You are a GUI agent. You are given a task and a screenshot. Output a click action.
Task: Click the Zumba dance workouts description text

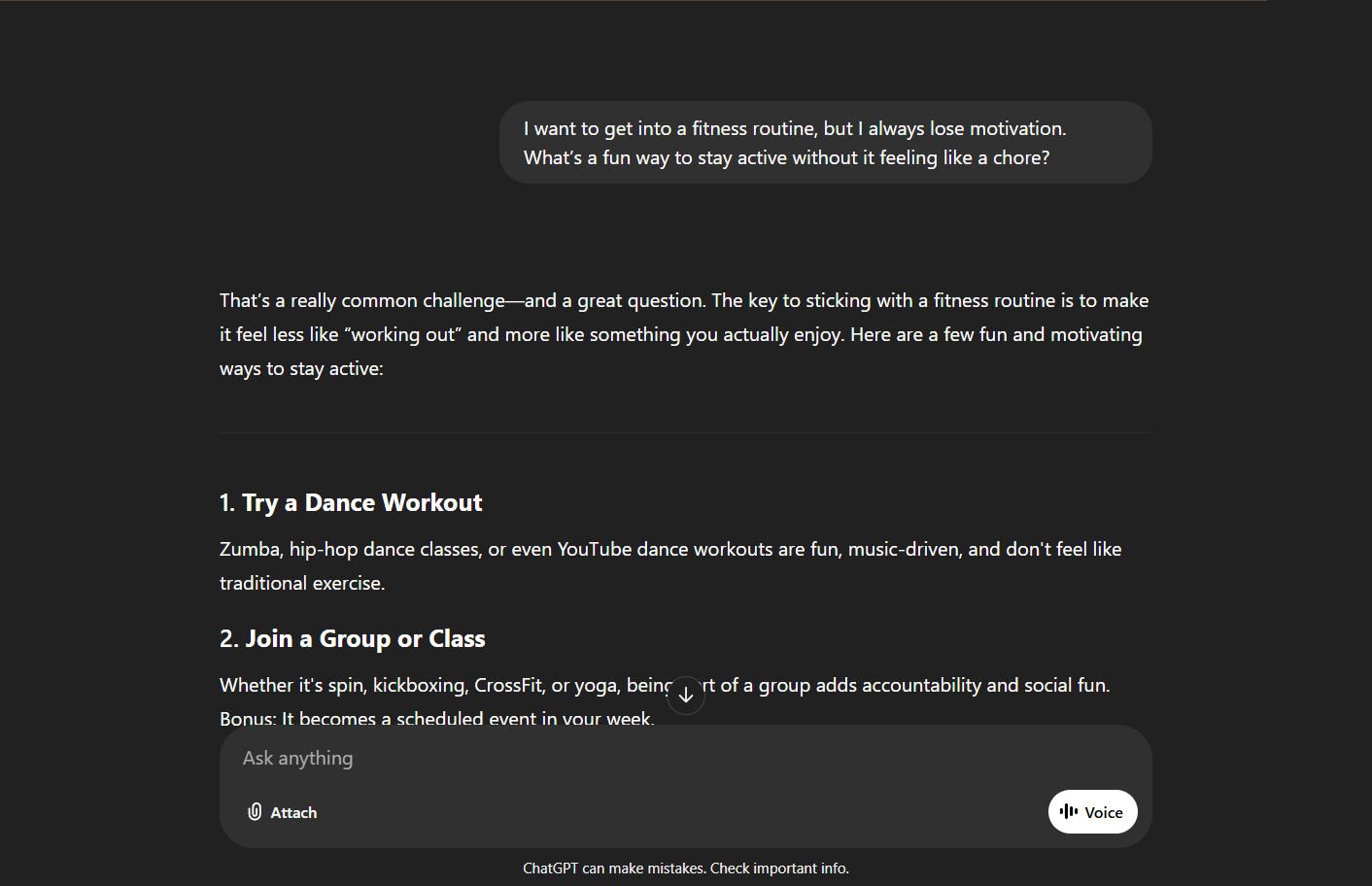click(670, 550)
